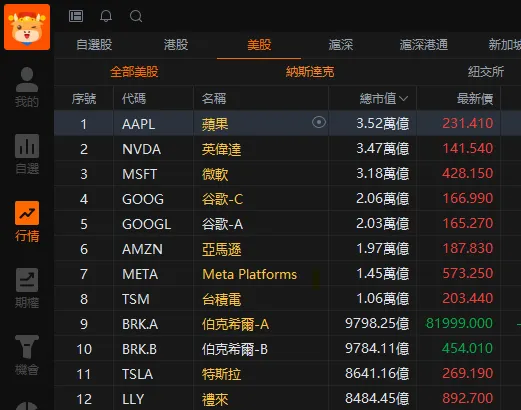Screen dimensions: 521x410
Task: Open the 谷歌-C stock name
Action: (x=222, y=199)
